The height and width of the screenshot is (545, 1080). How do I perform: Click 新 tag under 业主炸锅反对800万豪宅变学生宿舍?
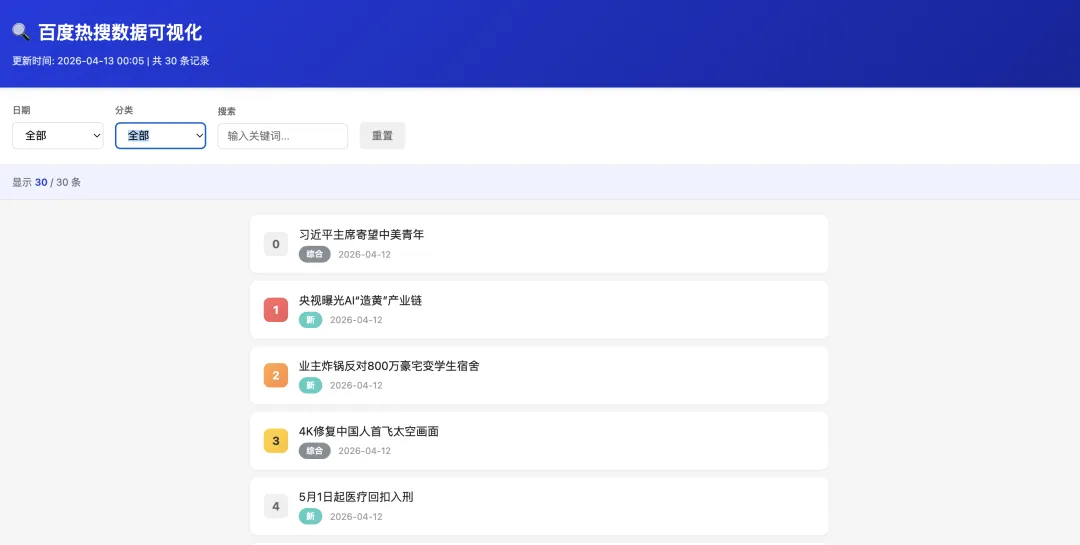[x=311, y=385]
